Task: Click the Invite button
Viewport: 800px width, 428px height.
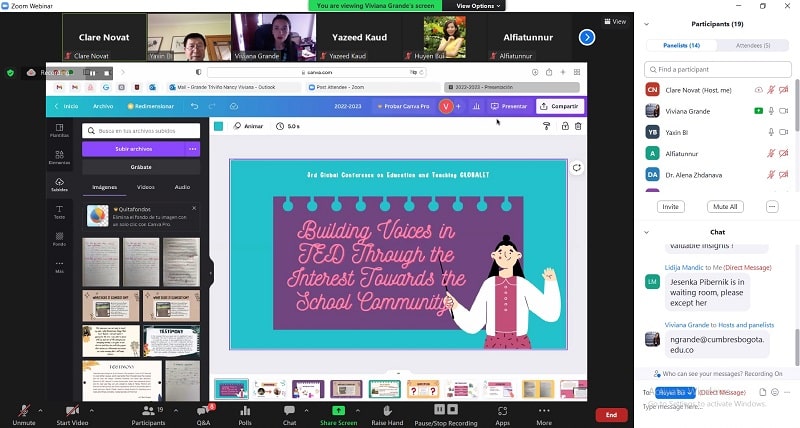Action: coord(671,206)
